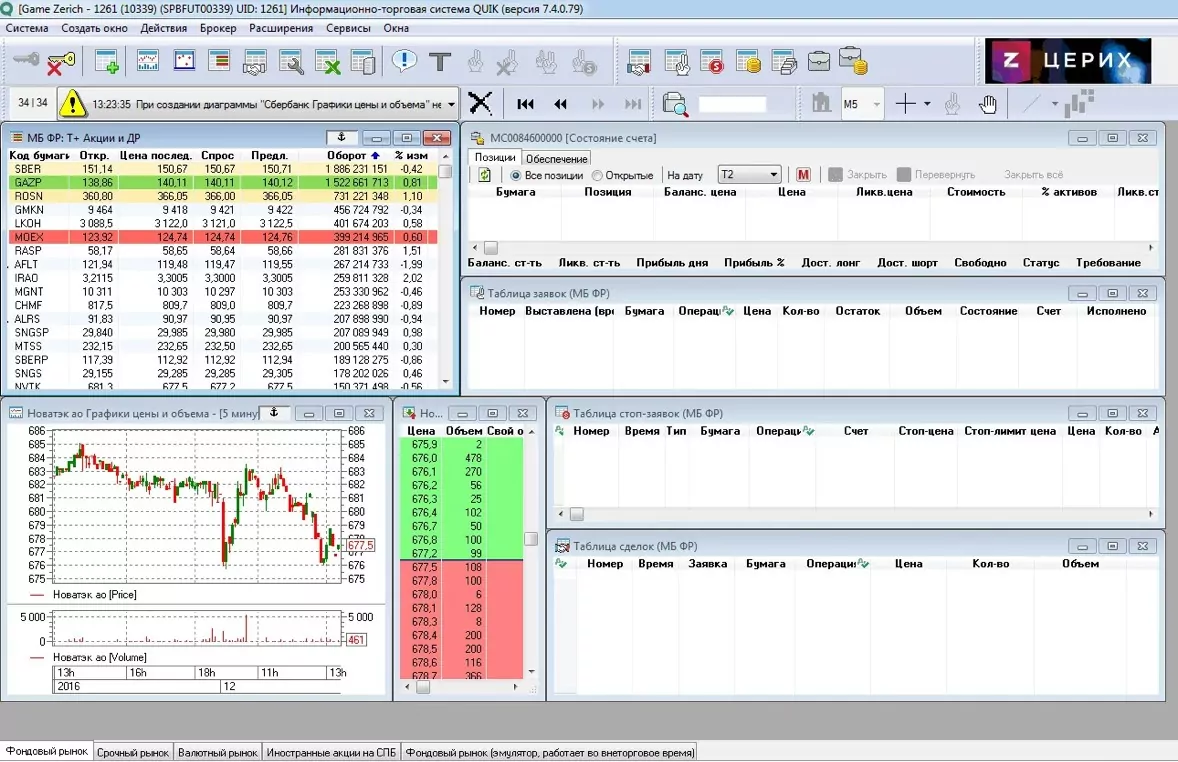Screen dimensions: 1178x762
Task: Open the create new table icon with green plus
Action: tap(107, 62)
